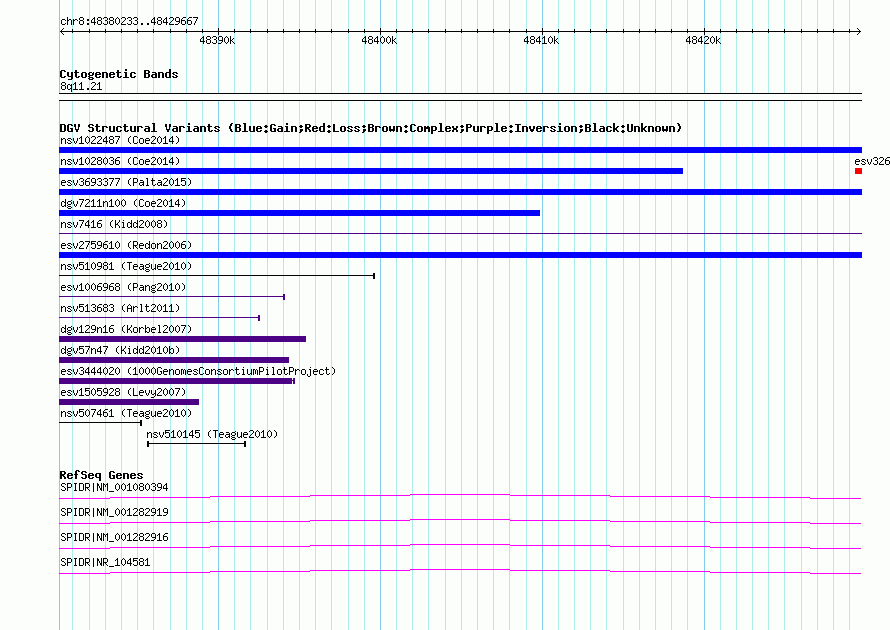This screenshot has height=630, width=890.
Task: Open the dgv129n16 (Korbel2007) label
Action: [126, 329]
